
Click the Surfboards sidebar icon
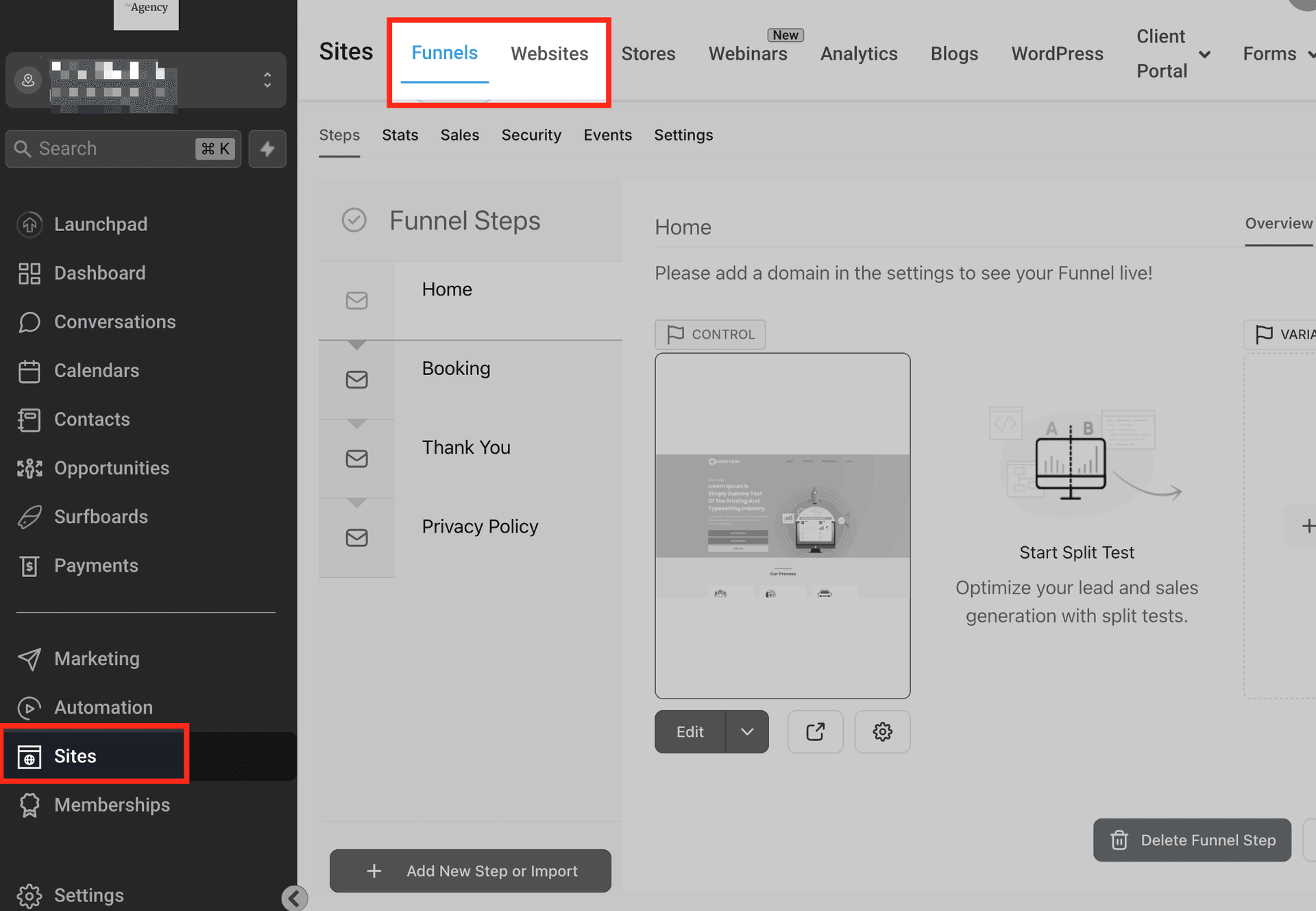tap(29, 517)
